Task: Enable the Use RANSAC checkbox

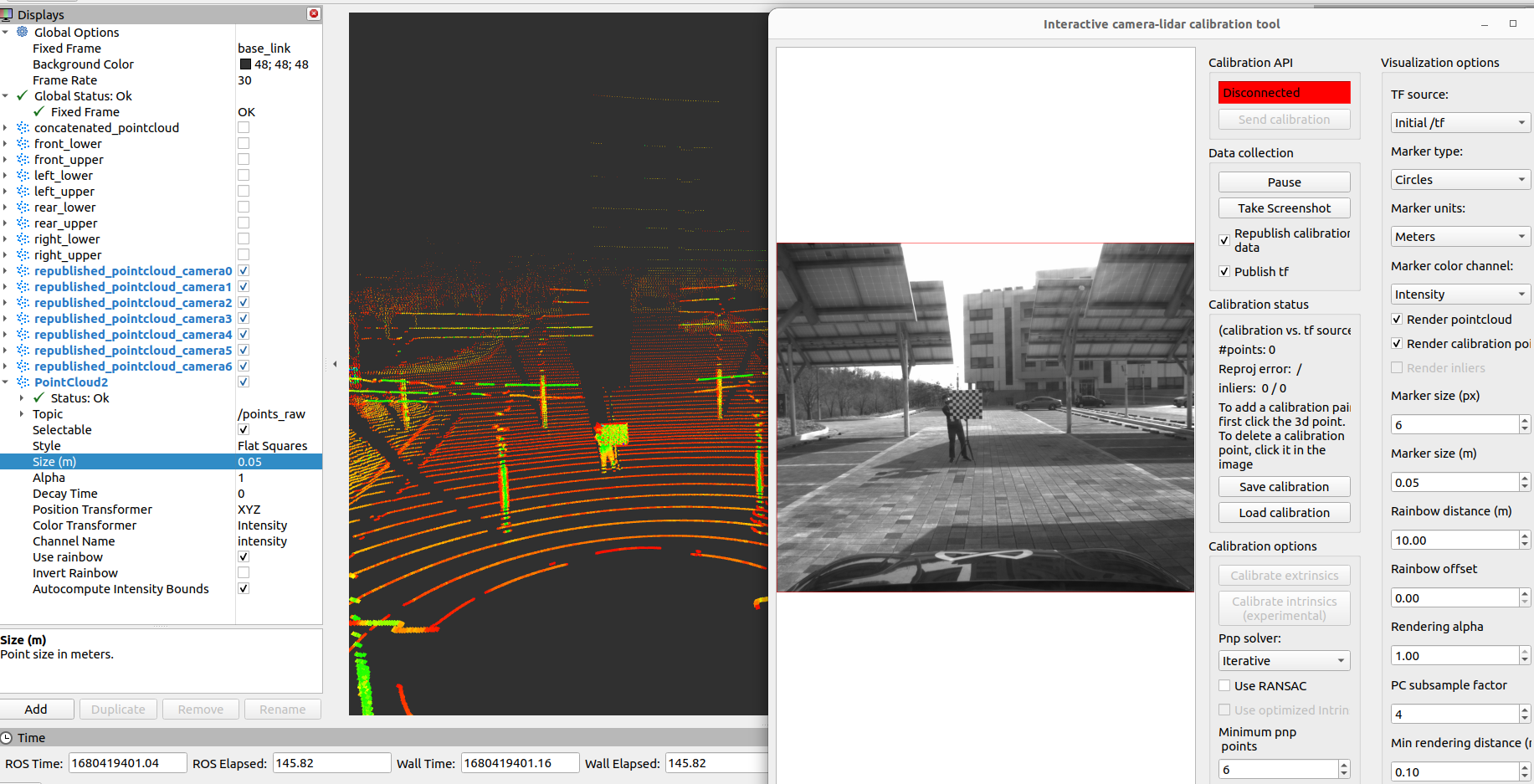Action: 1224,685
